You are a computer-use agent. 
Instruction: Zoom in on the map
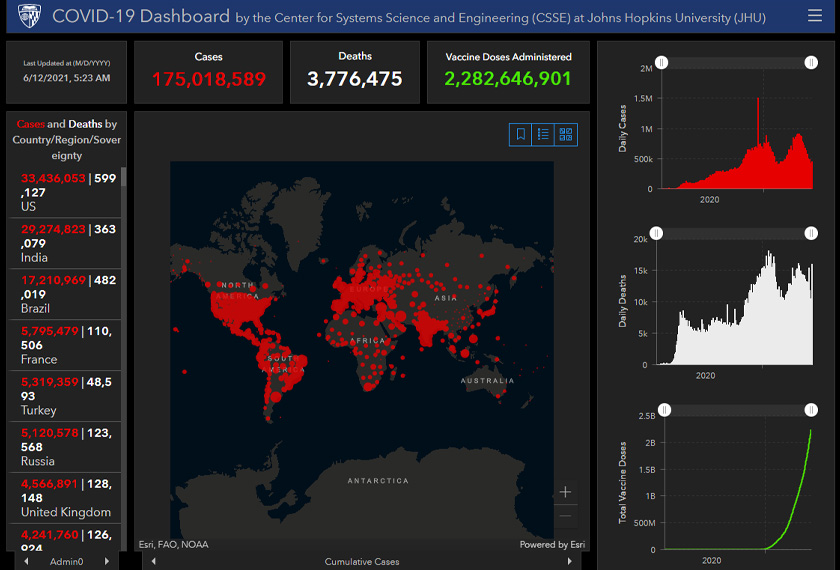tap(566, 492)
